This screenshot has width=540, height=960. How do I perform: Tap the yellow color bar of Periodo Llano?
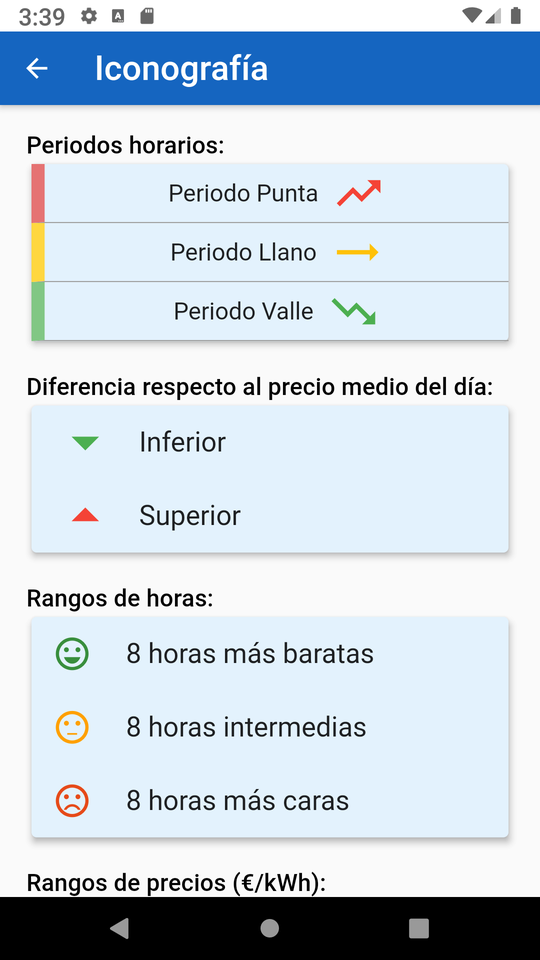click(38, 252)
